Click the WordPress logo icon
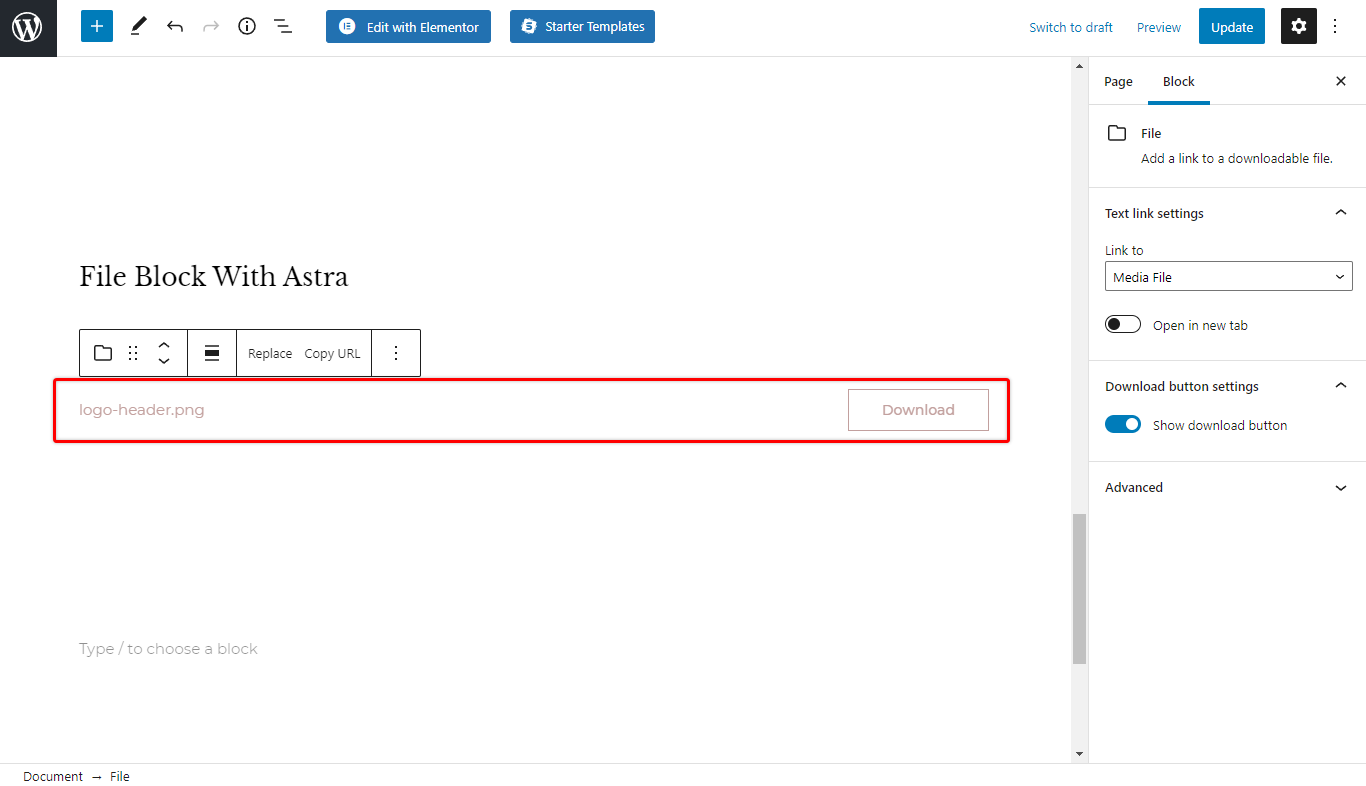This screenshot has height=786, width=1366. tap(27, 27)
